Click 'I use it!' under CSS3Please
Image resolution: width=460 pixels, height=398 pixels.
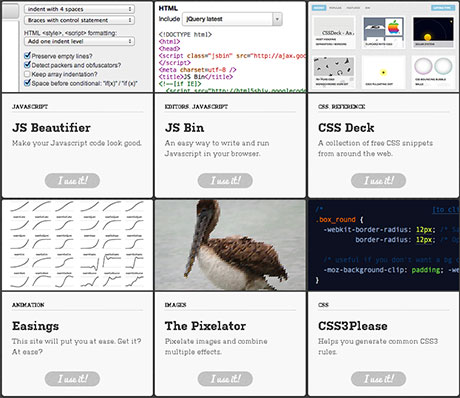pyautogui.click(x=378, y=379)
